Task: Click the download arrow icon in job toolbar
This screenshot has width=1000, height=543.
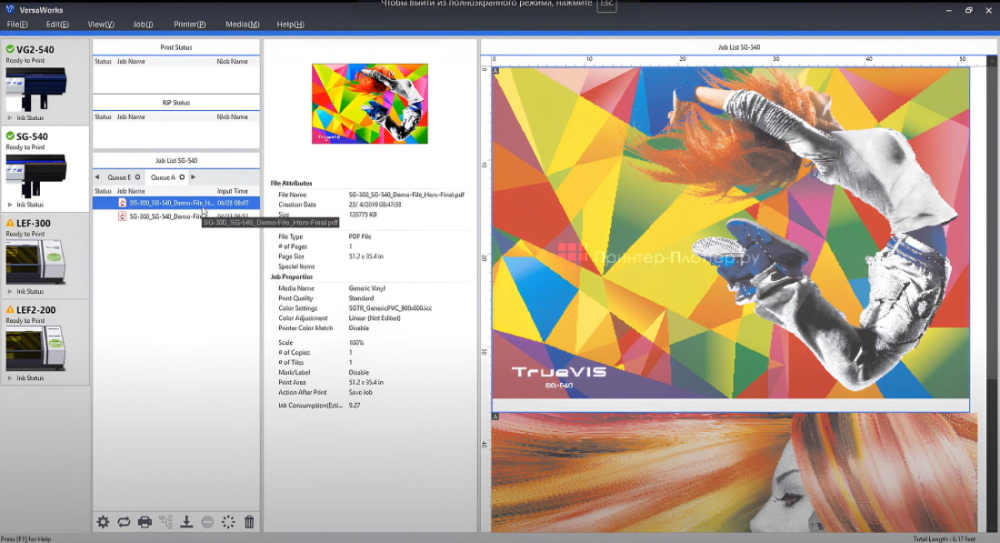Action: click(187, 521)
